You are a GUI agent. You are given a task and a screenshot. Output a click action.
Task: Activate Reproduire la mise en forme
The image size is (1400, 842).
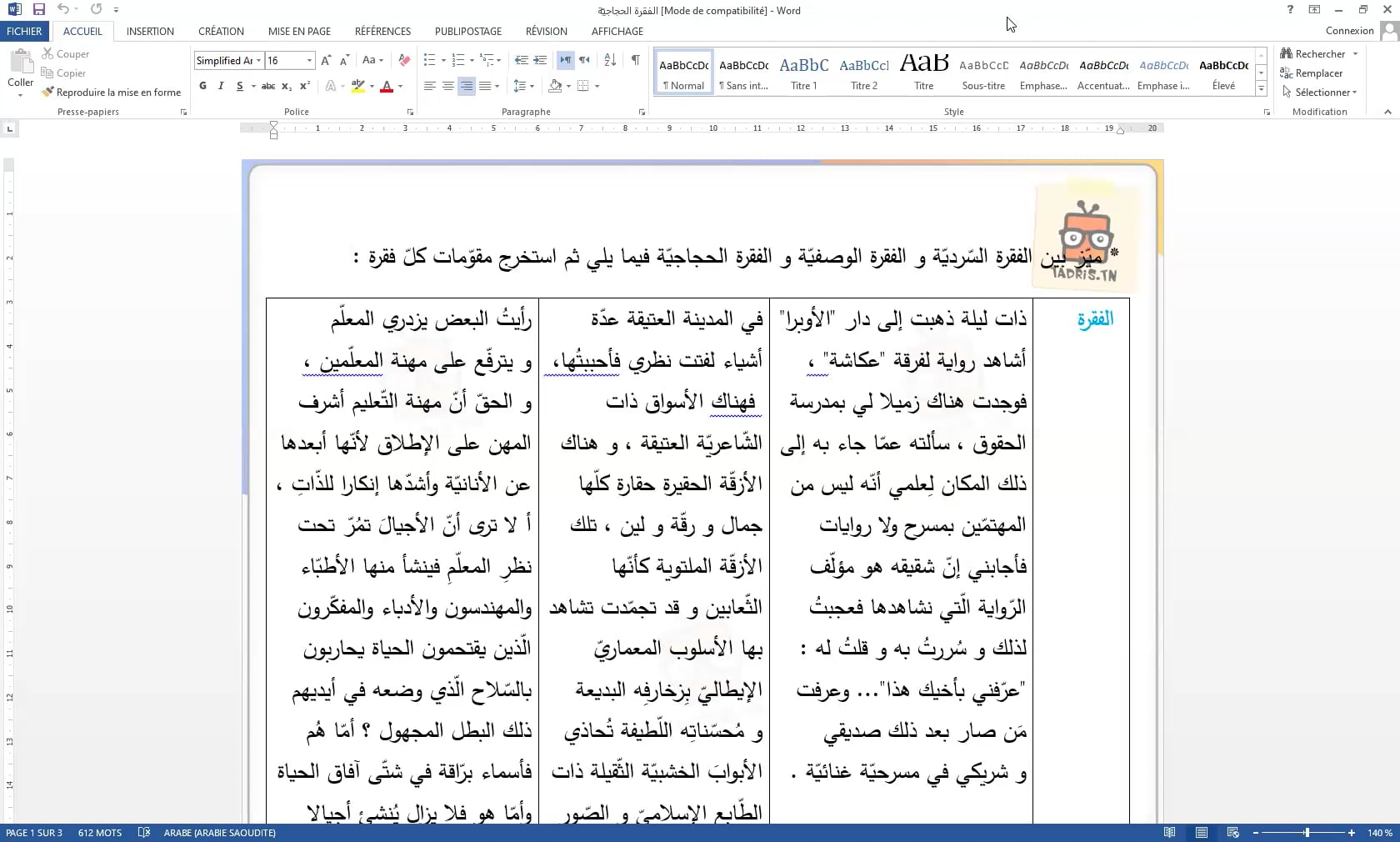click(112, 93)
